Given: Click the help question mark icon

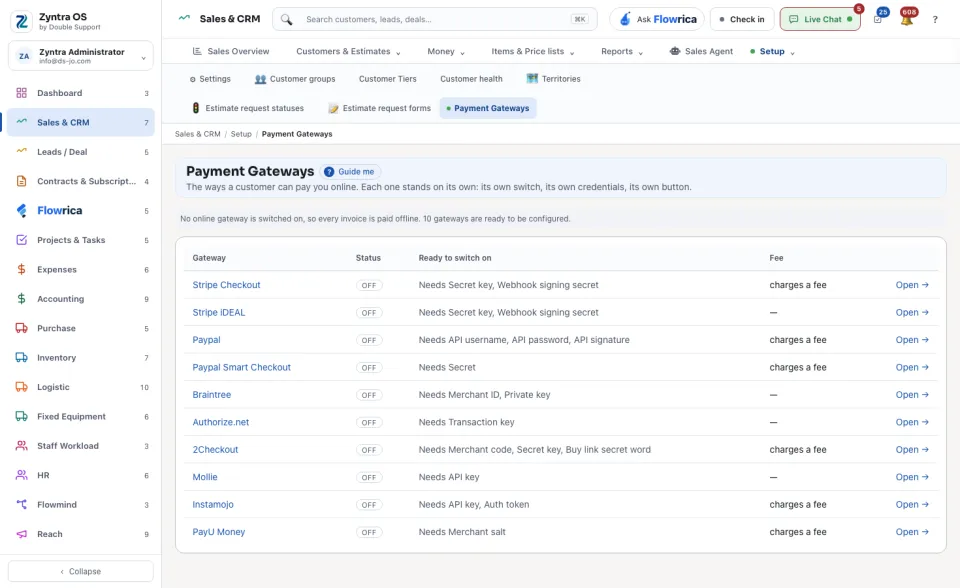Looking at the screenshot, I should (x=935, y=20).
